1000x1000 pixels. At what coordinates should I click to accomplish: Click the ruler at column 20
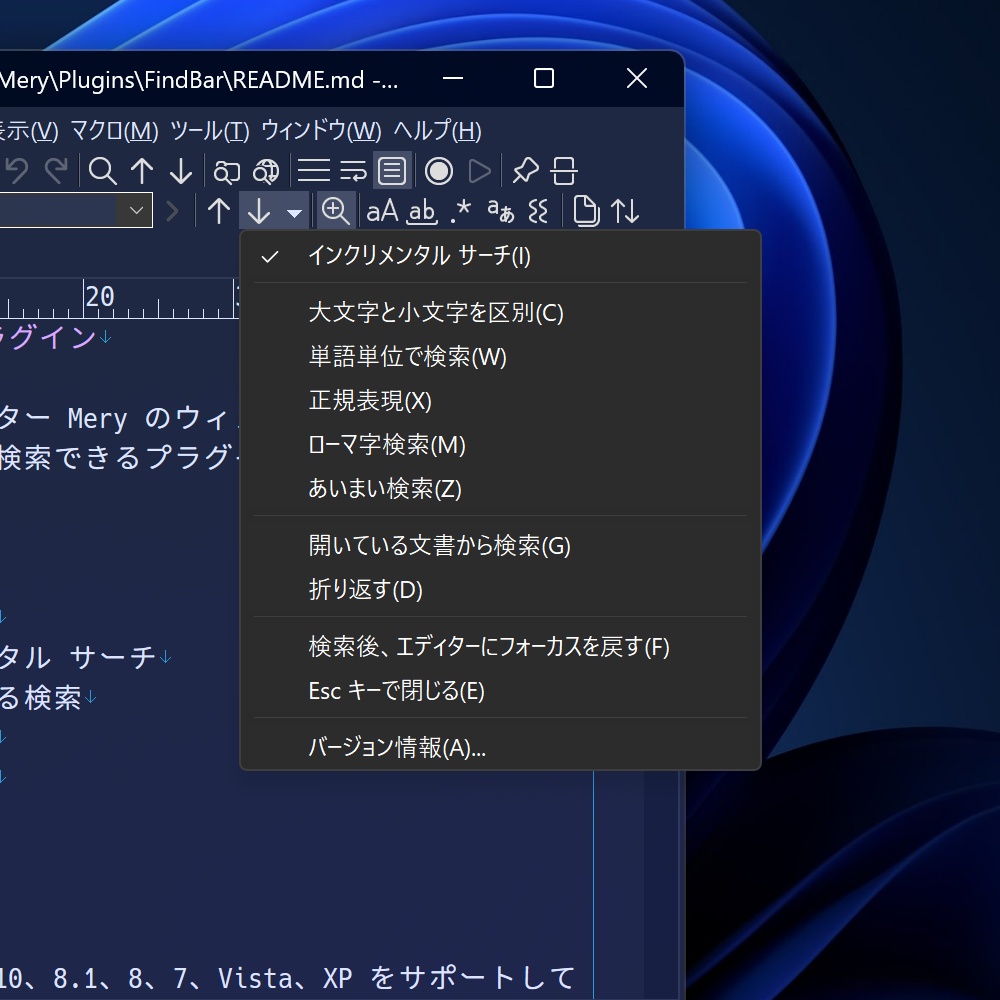(99, 297)
